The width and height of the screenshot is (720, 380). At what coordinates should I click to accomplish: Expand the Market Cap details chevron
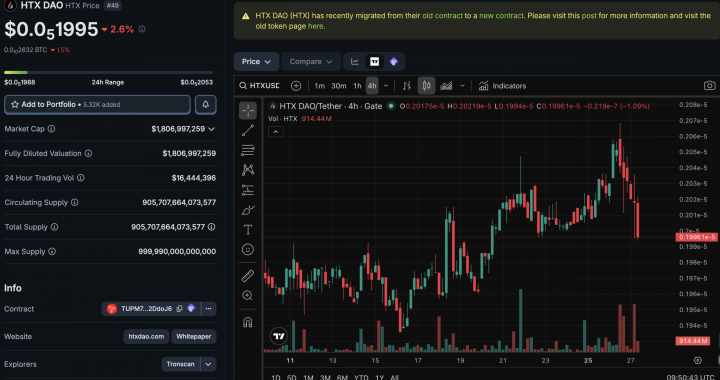pyautogui.click(x=211, y=129)
